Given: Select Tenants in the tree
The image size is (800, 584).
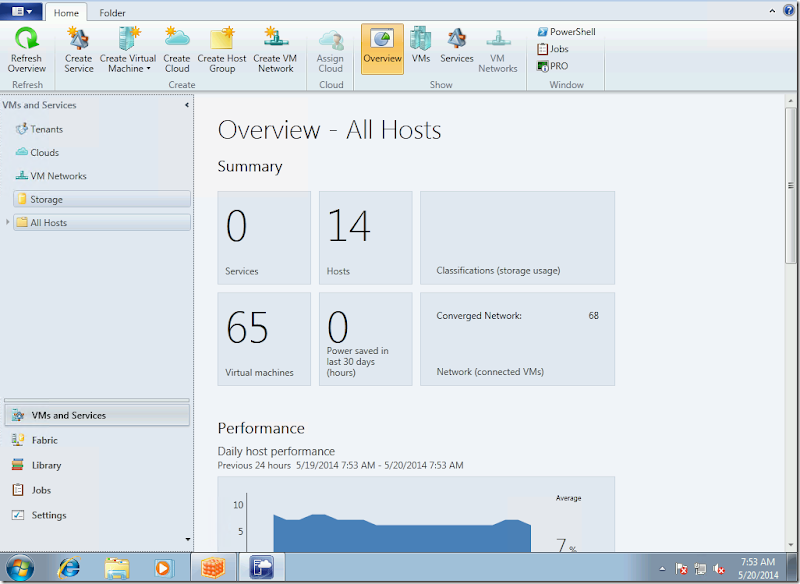Looking at the screenshot, I should click(39, 129).
